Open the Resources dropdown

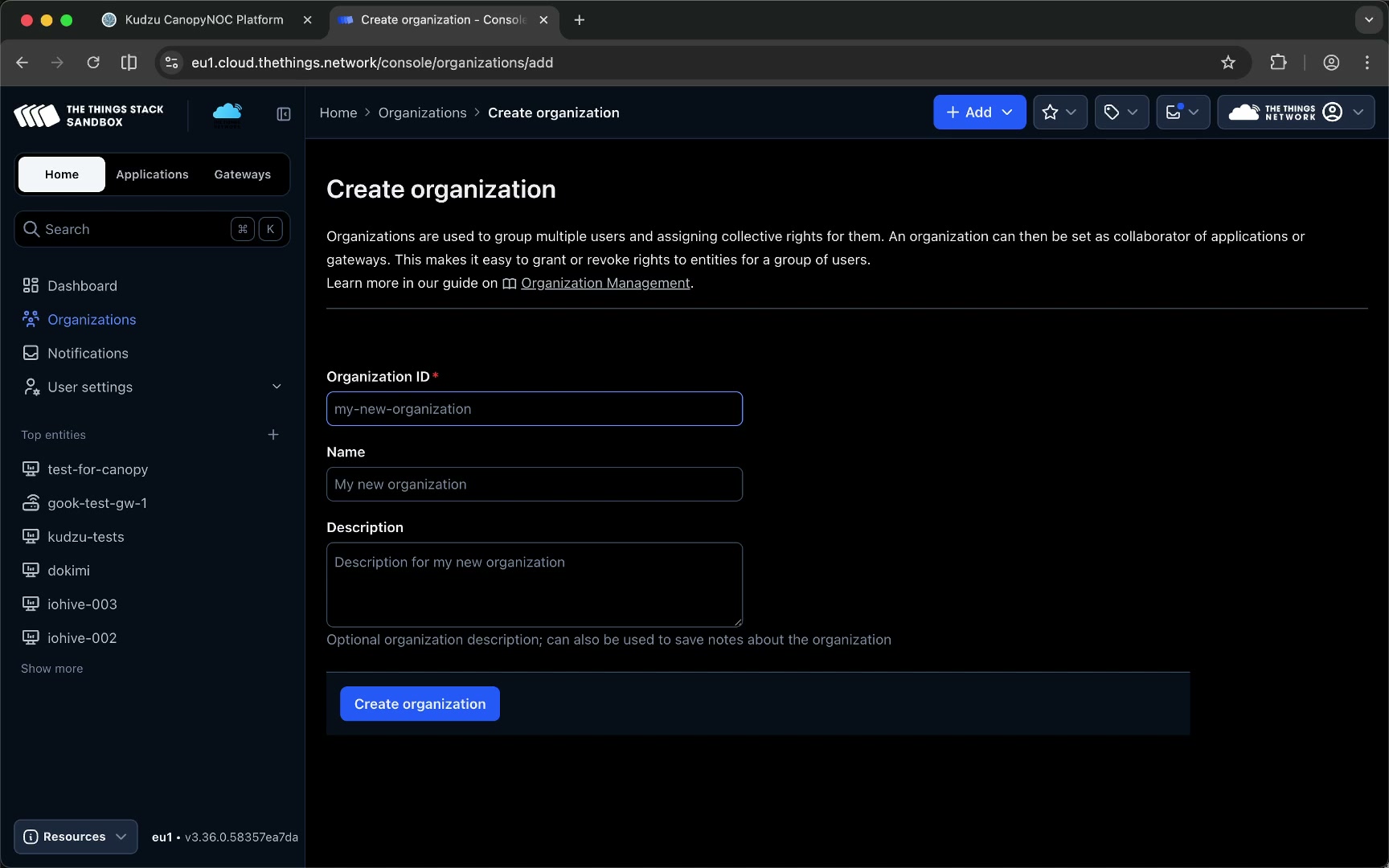[76, 837]
